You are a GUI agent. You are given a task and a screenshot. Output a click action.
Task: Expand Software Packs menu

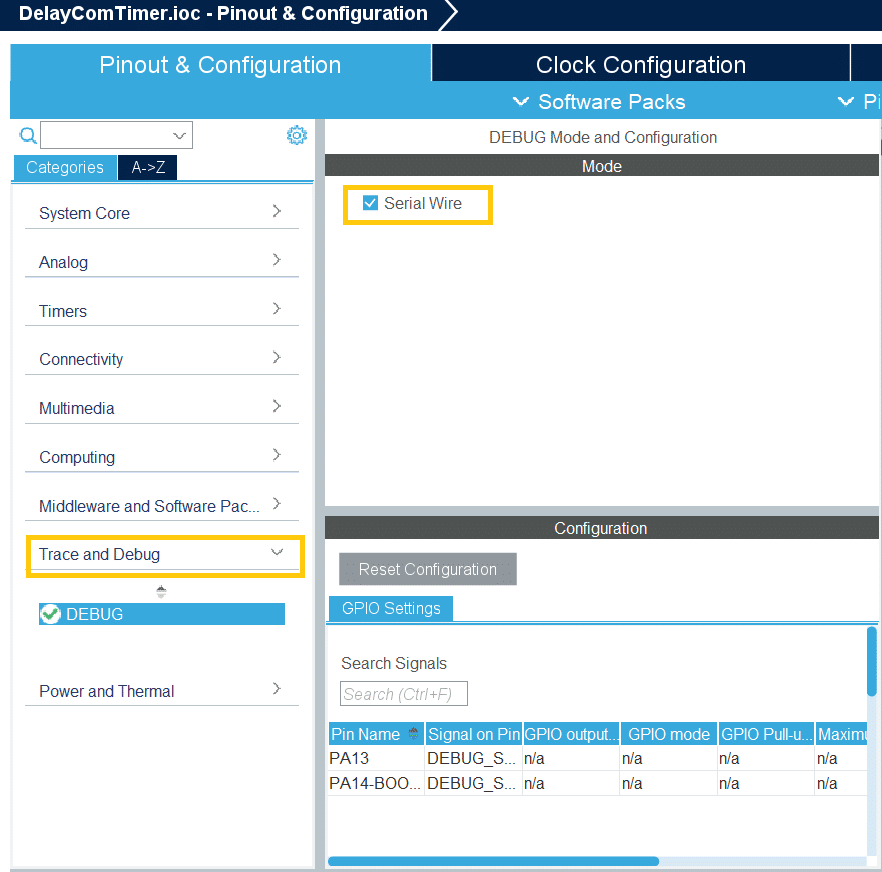click(598, 102)
